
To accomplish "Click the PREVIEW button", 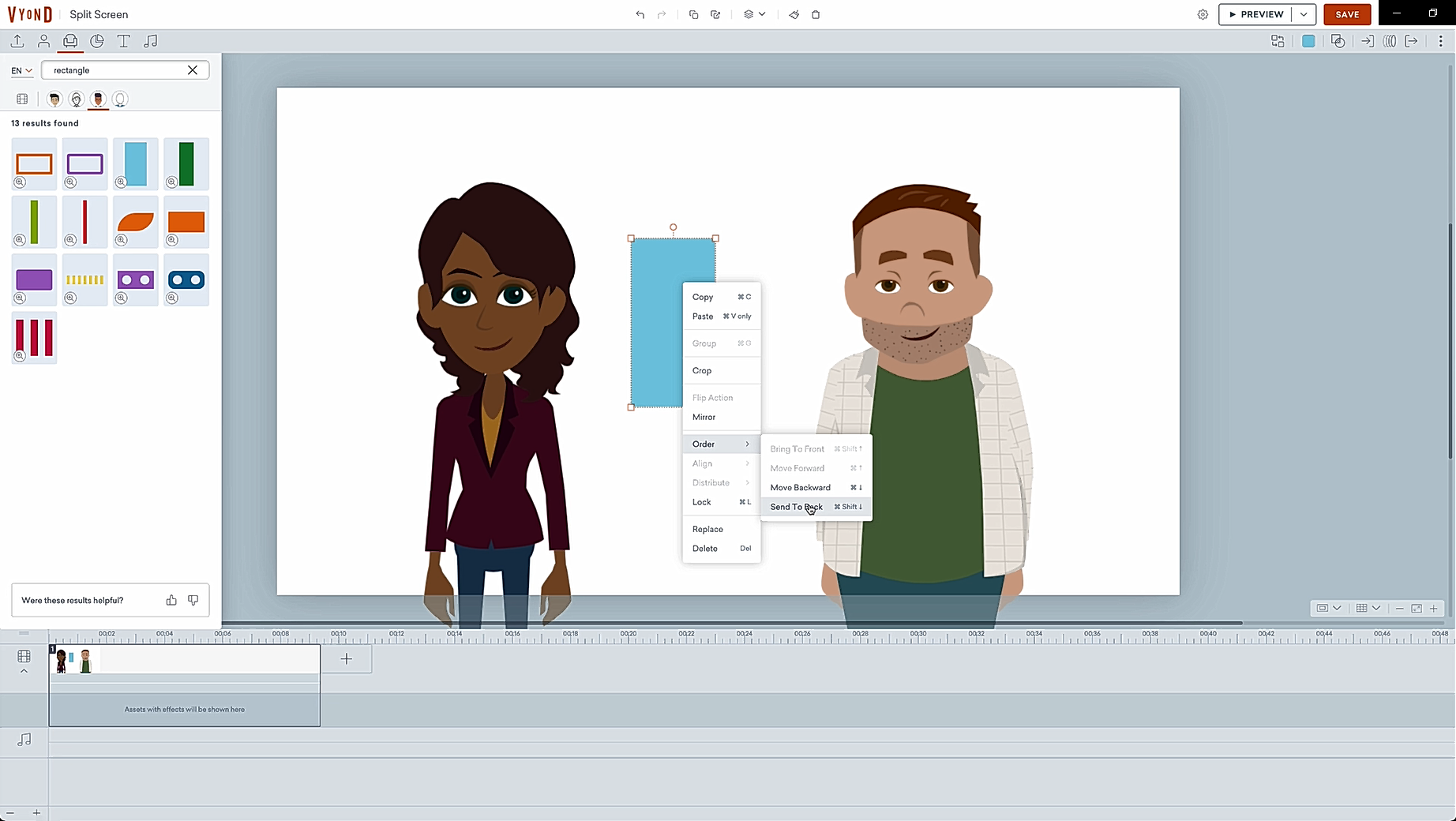I will (1256, 14).
